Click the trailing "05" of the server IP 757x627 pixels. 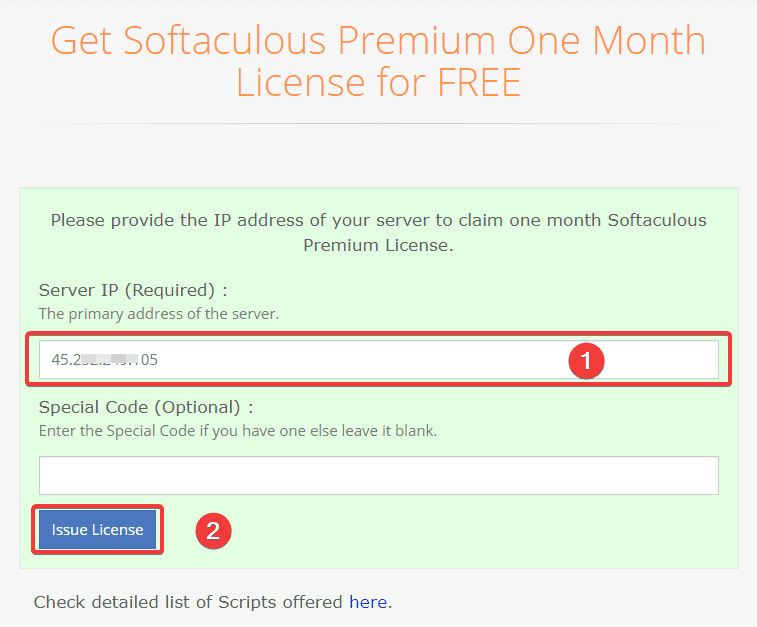[x=149, y=360]
